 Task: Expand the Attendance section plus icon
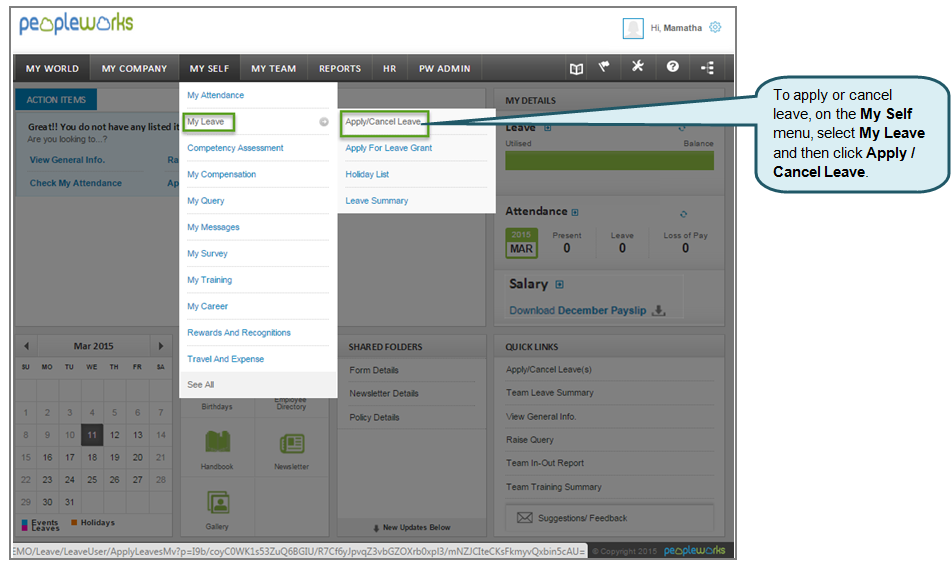[575, 213]
